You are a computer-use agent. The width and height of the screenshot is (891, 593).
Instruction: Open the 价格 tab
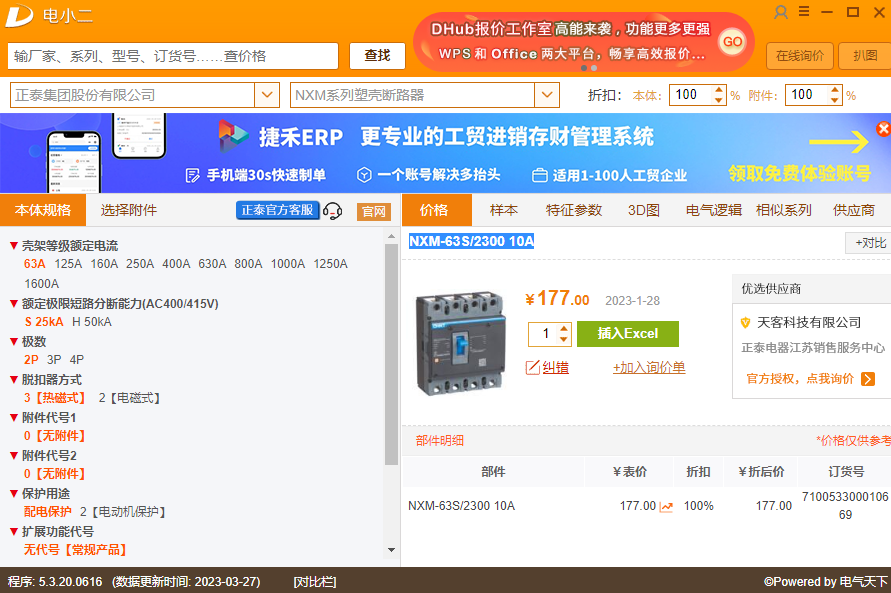pyautogui.click(x=436, y=210)
